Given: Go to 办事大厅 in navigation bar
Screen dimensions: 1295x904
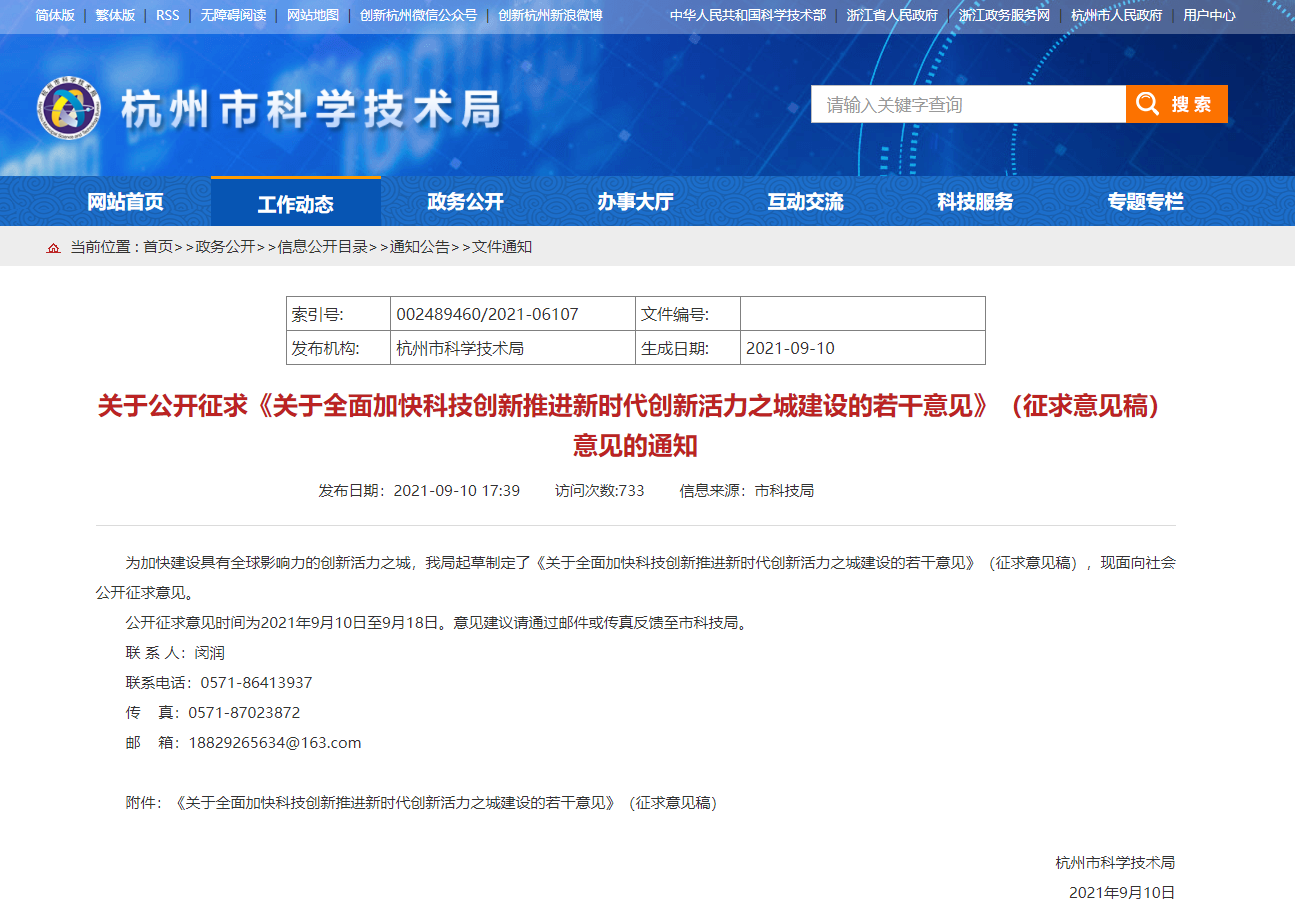Looking at the screenshot, I should (x=635, y=202).
